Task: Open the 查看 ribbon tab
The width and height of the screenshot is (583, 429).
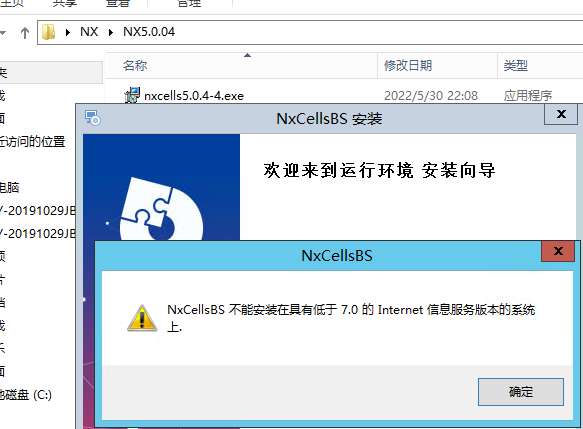Action: pyautogui.click(x=117, y=4)
